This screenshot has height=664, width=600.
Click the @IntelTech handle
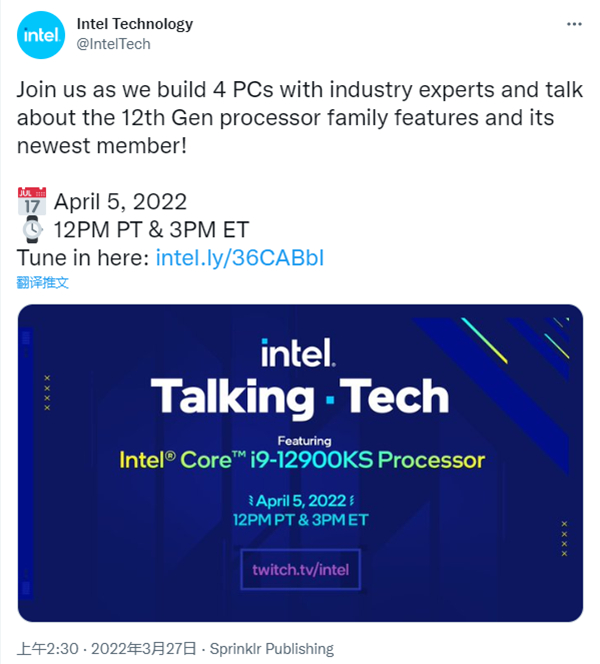pos(113,44)
